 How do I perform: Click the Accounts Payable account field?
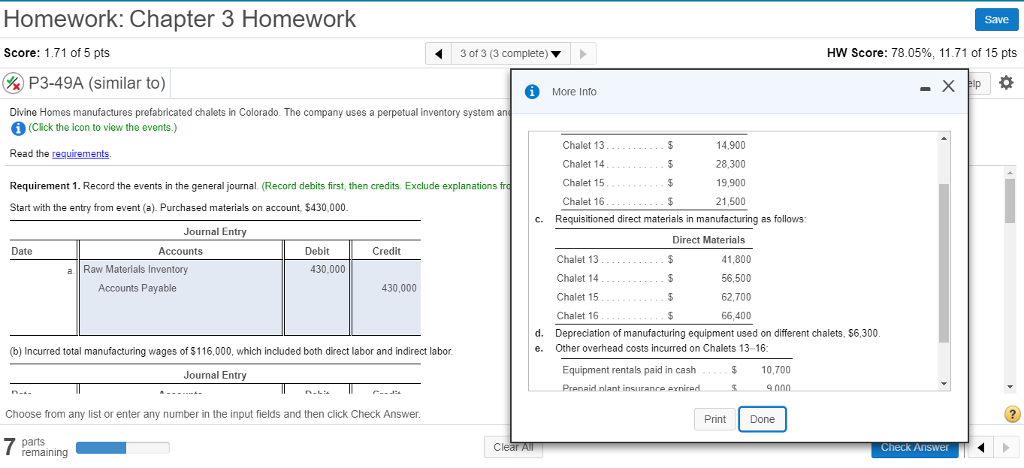pyautogui.click(x=182, y=288)
